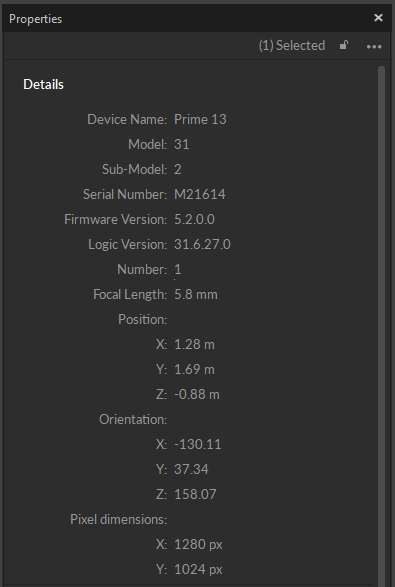Click the Position Z value -0.88 m

click(197, 395)
